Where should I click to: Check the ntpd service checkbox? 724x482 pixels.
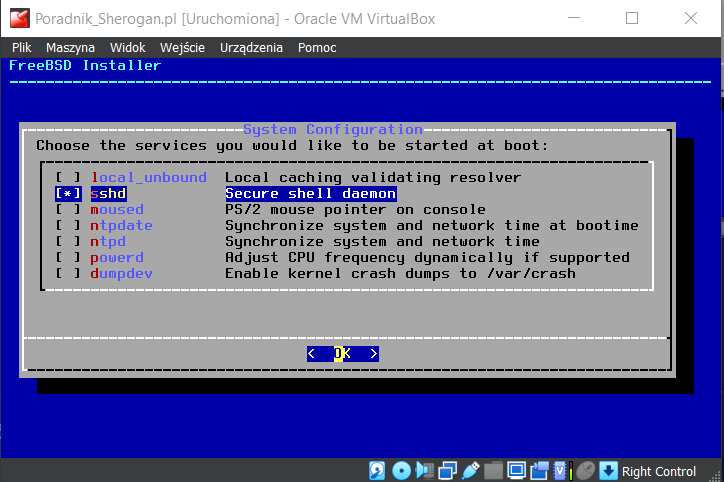click(x=68, y=242)
